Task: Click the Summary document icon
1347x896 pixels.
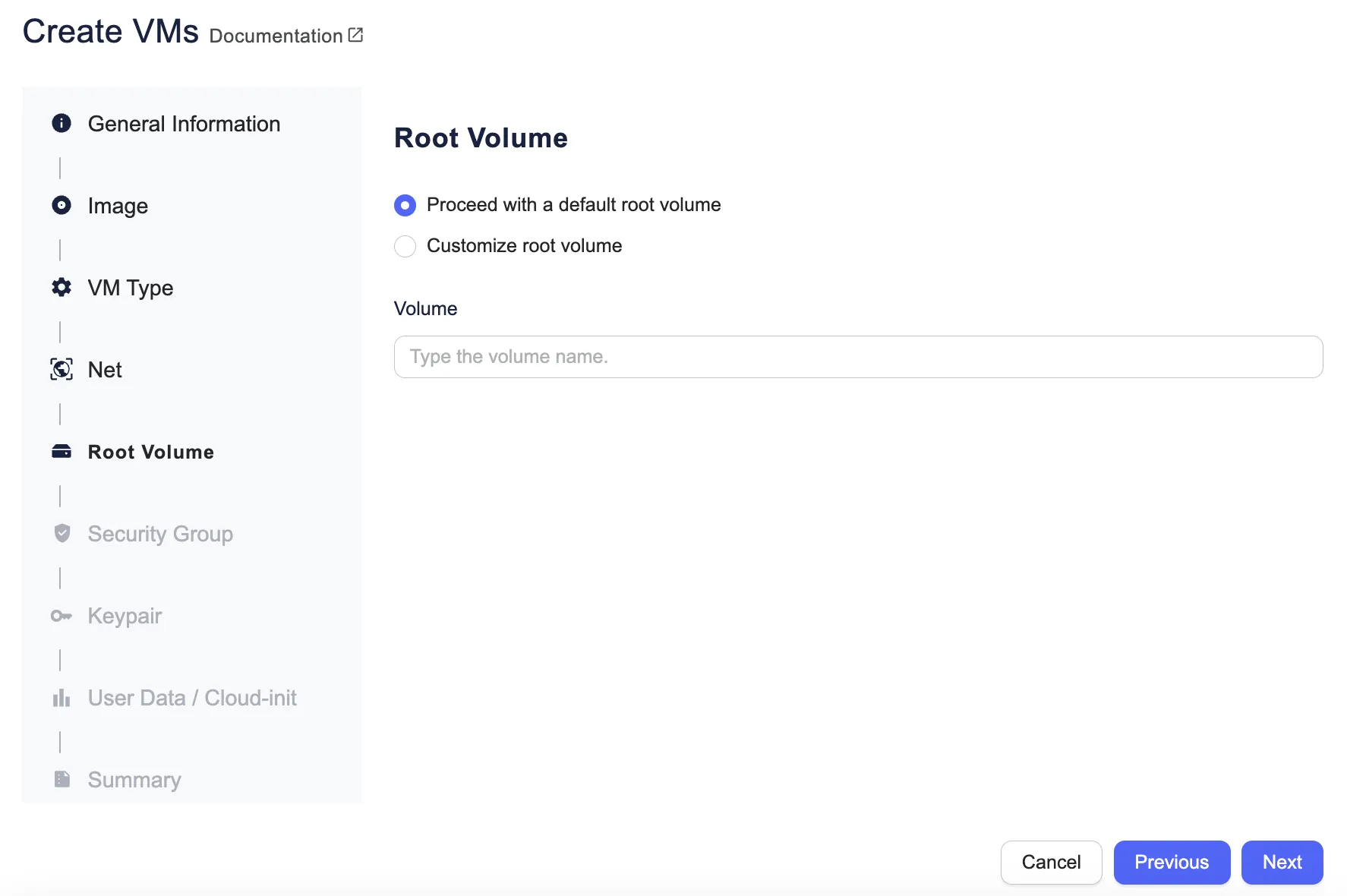Action: point(62,780)
